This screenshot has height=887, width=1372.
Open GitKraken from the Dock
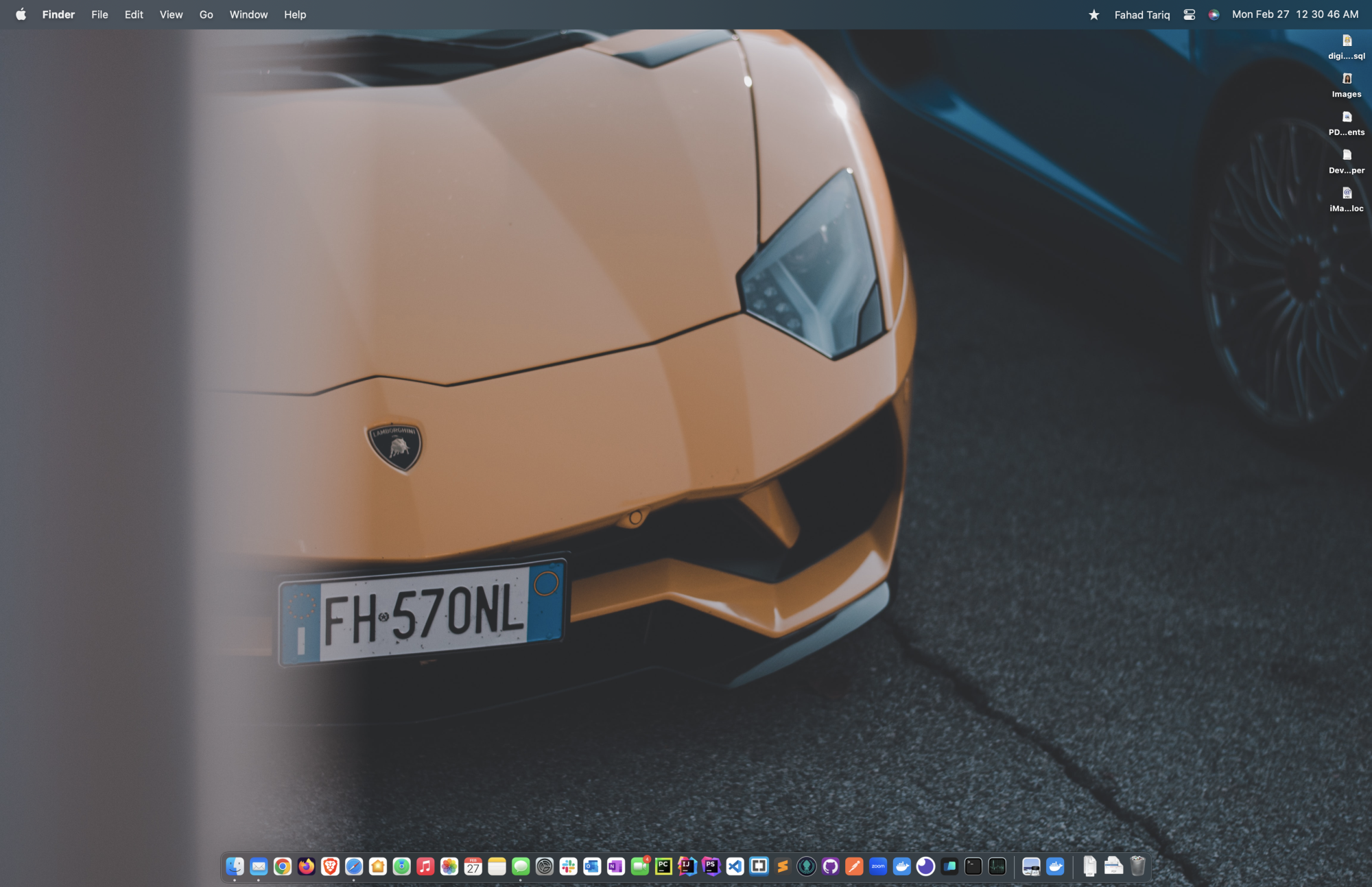[x=807, y=866]
